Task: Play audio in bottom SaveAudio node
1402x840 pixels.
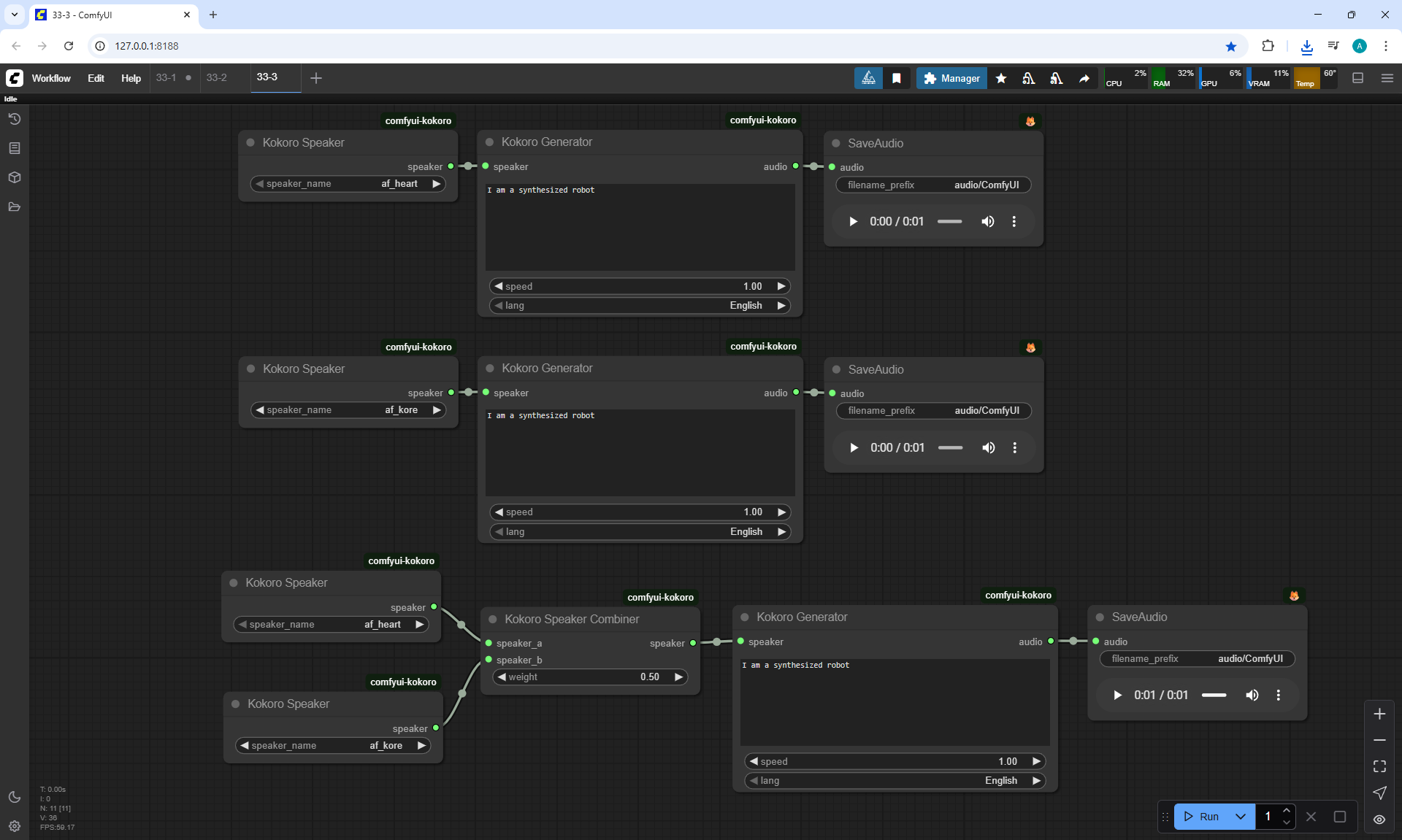Action: pos(1117,695)
